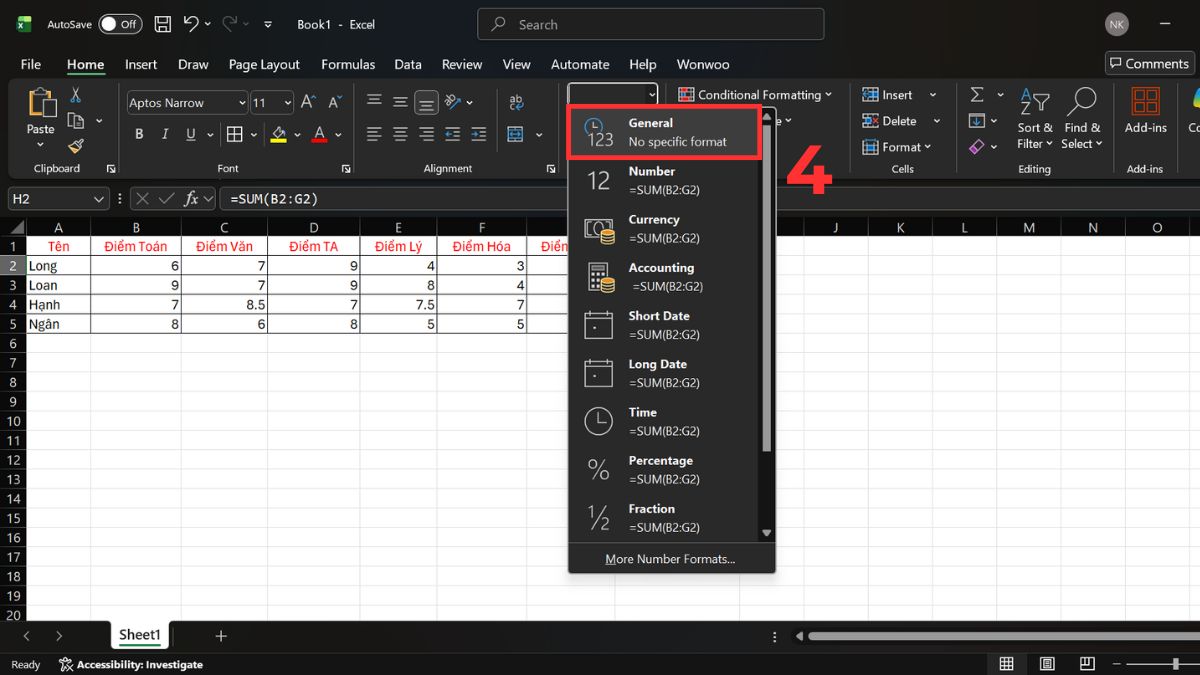Enable Wrap Text
This screenshot has height=675, width=1200.
pos(517,101)
